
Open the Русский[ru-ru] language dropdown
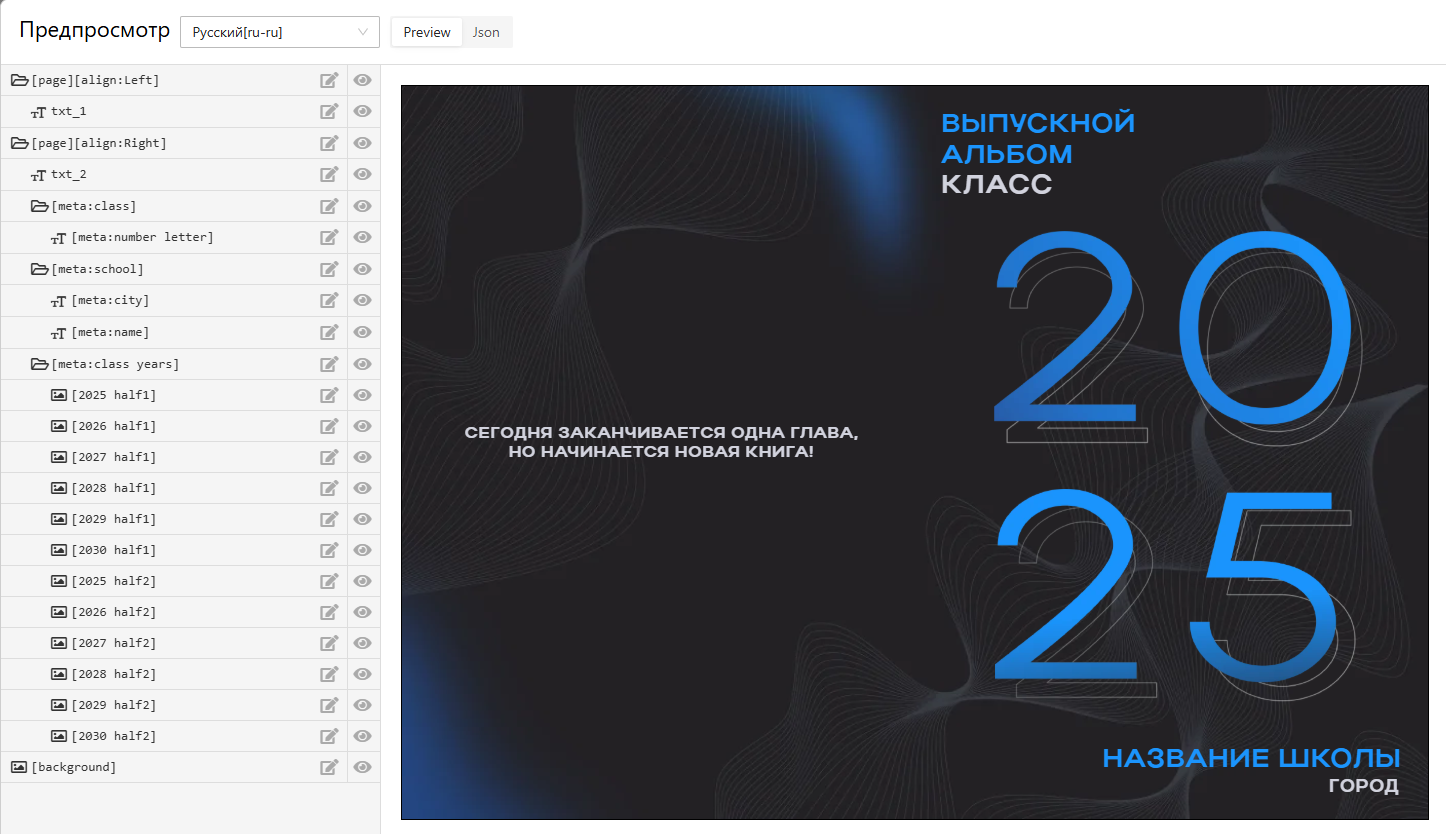click(279, 32)
